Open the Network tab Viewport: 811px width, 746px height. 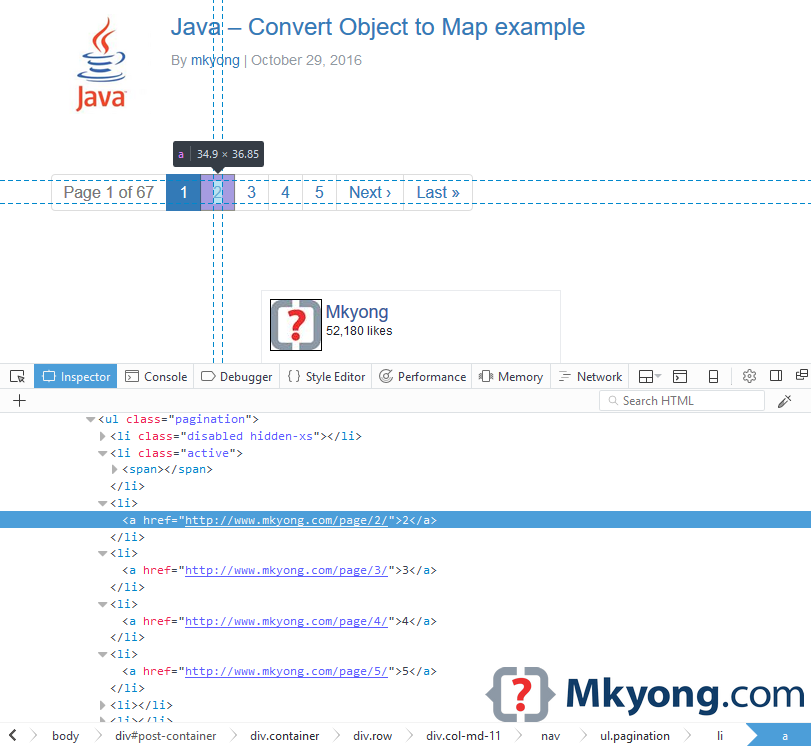590,377
